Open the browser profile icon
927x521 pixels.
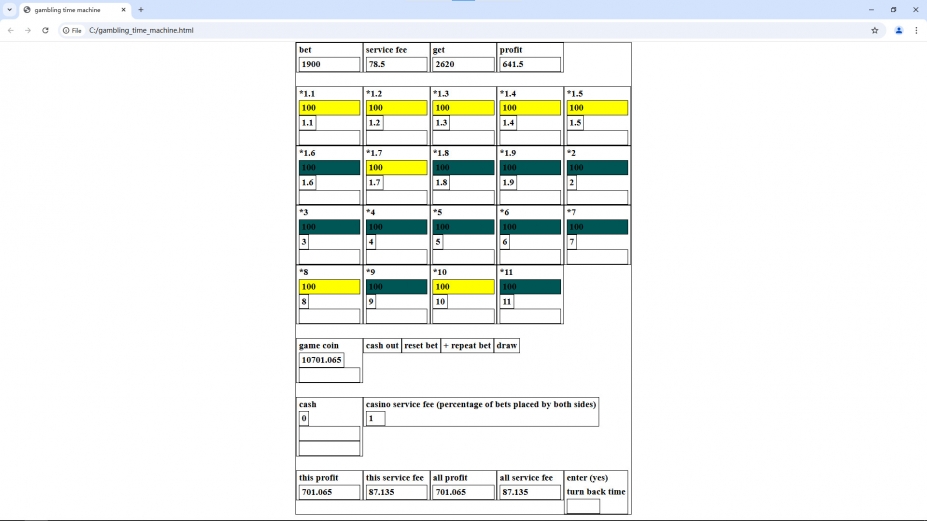(x=898, y=30)
